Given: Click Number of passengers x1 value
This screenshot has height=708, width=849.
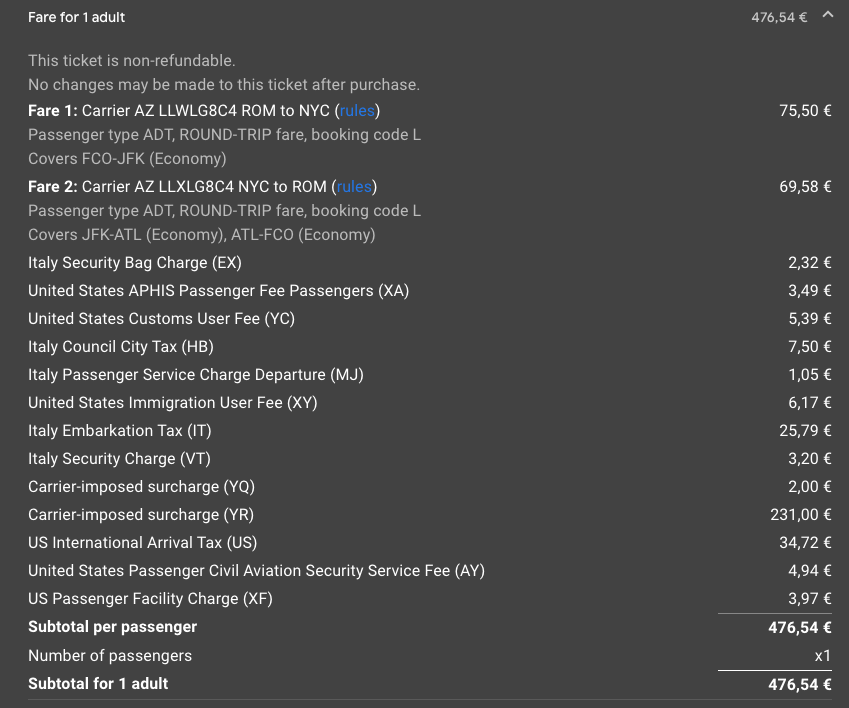Looking at the screenshot, I should [x=822, y=655].
